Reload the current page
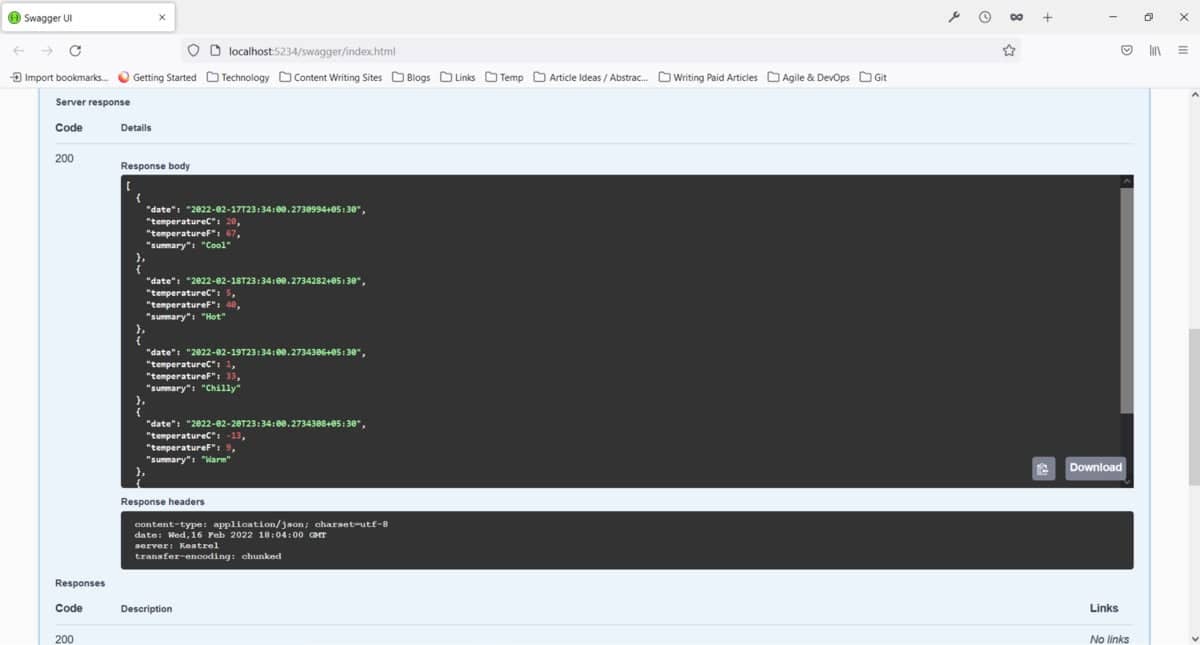The image size is (1200, 645). point(75,51)
